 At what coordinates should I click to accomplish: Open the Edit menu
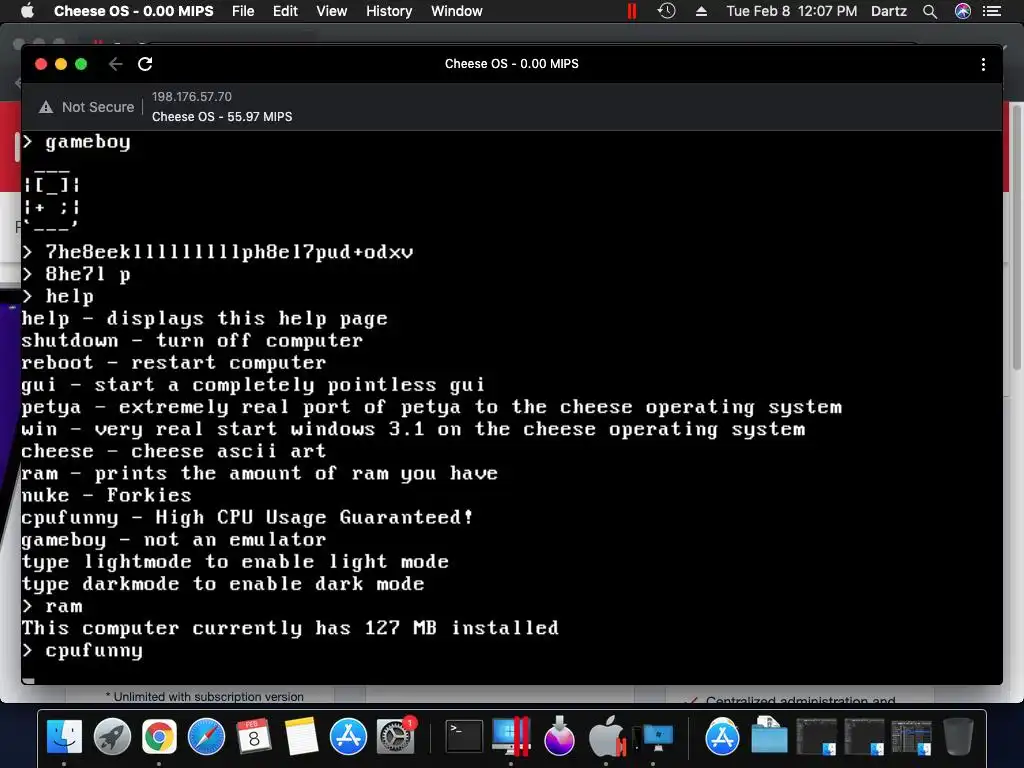285,11
